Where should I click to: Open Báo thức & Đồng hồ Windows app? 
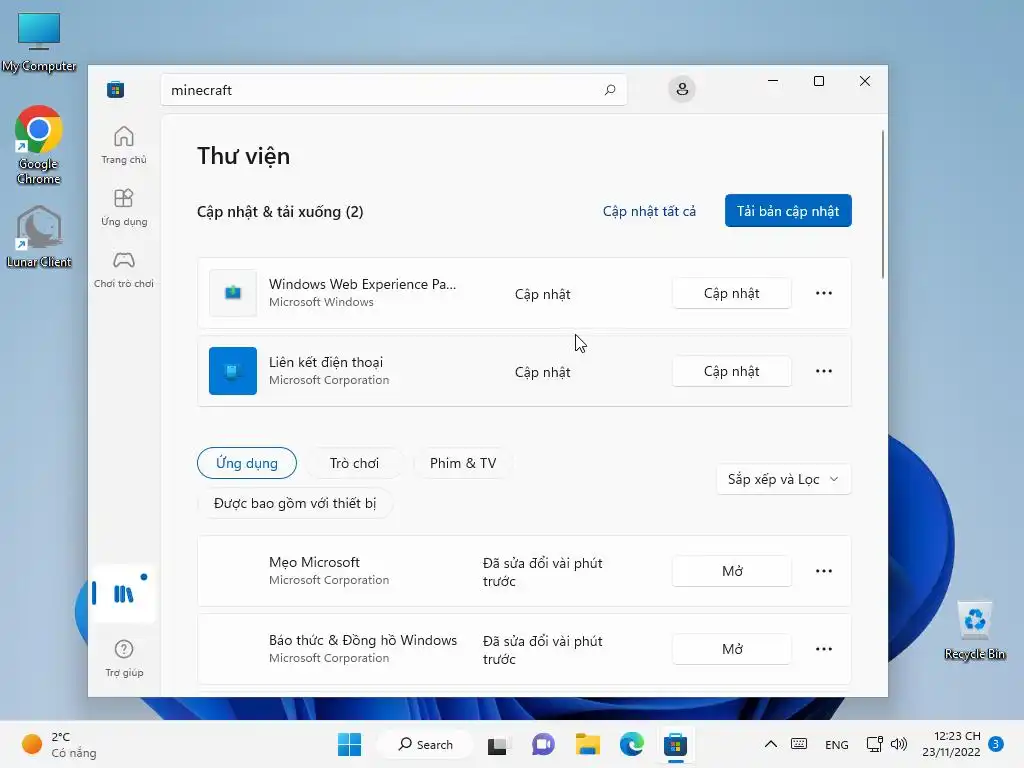pyautogui.click(x=731, y=649)
